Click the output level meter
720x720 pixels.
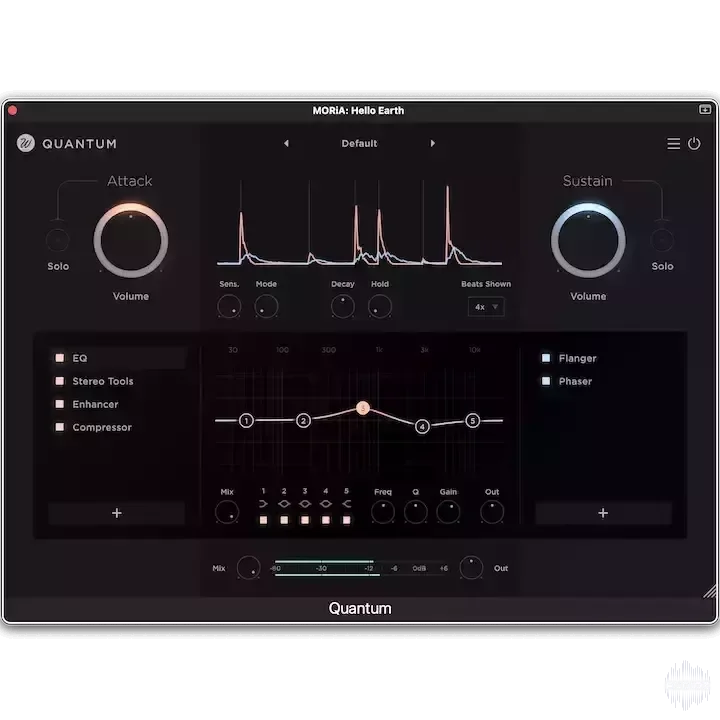[x=360, y=568]
